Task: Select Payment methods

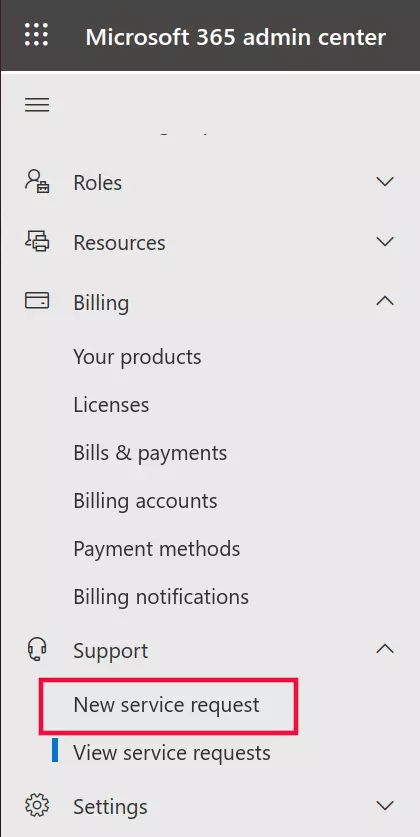Action: click(156, 549)
